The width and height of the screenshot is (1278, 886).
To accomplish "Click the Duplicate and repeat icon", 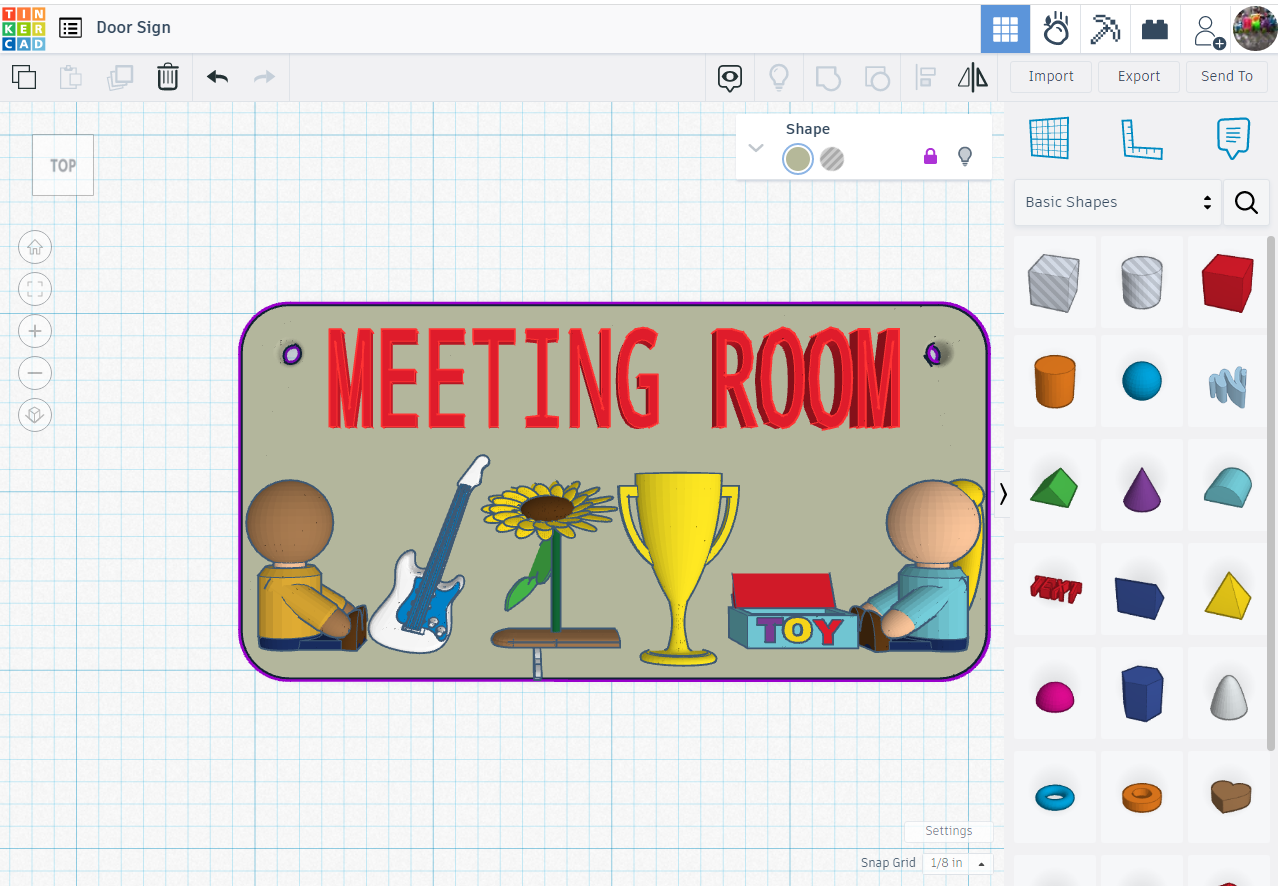I will [120, 77].
